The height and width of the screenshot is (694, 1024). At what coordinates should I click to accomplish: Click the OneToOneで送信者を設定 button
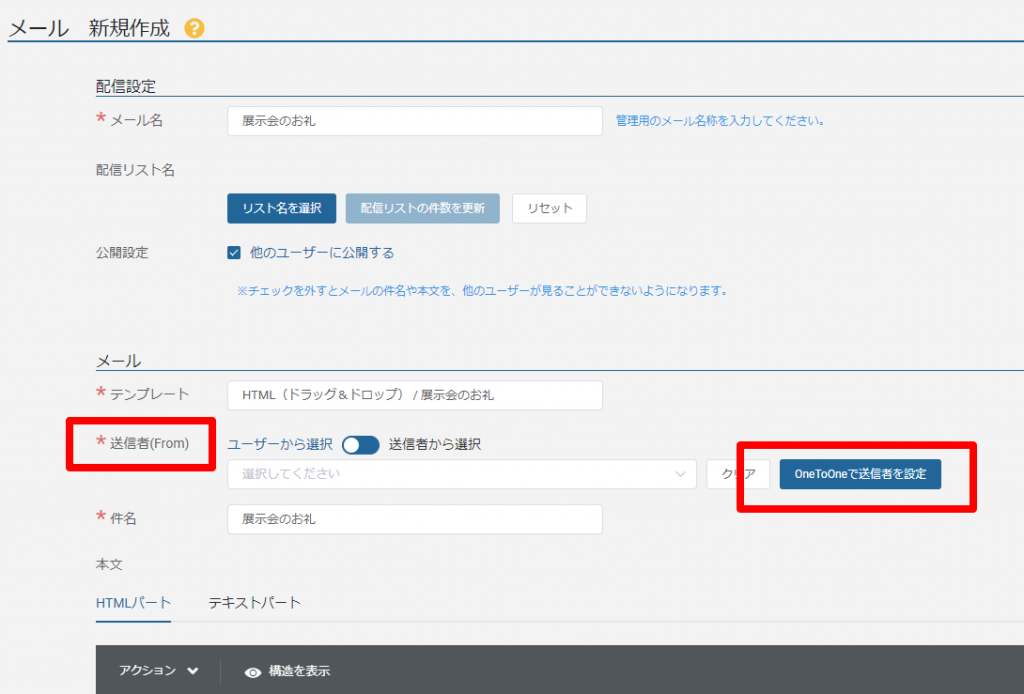click(x=858, y=474)
